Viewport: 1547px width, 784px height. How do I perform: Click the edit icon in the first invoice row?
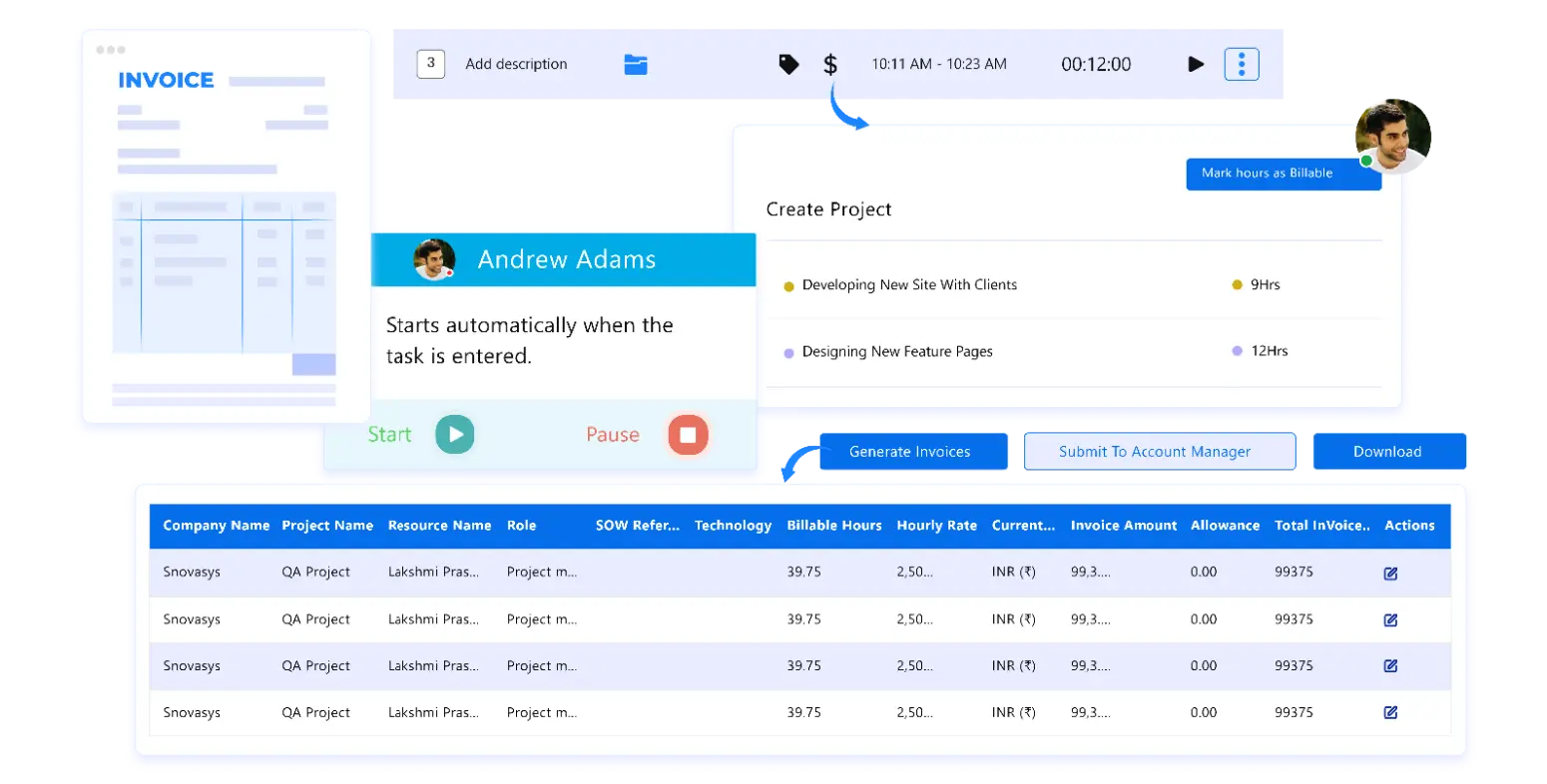pos(1390,572)
